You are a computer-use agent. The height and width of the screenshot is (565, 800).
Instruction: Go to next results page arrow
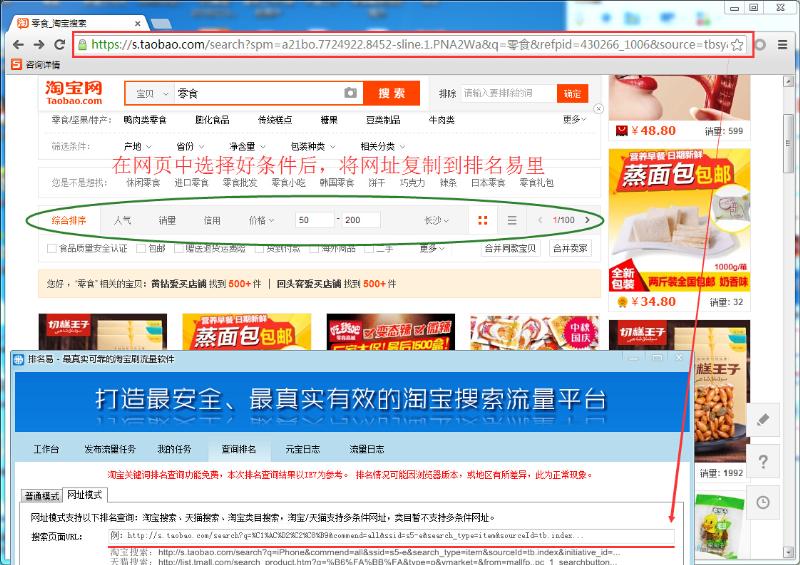point(587,220)
